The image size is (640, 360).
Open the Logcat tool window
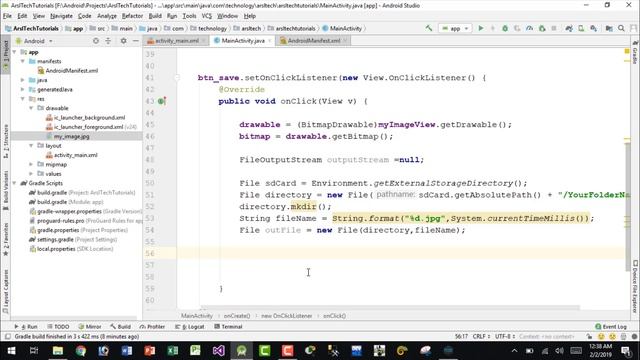click(x=190, y=327)
